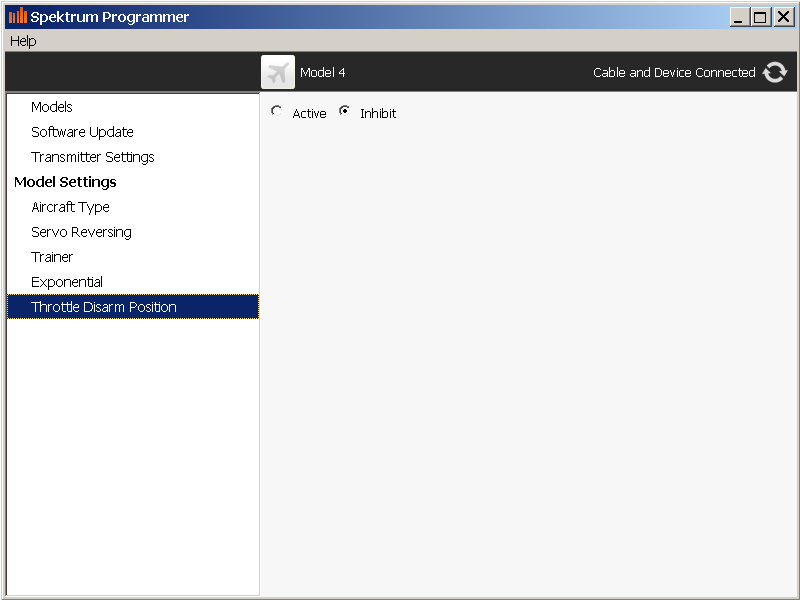Click the refresh connection icon
This screenshot has width=800, height=600.
[x=774, y=72]
